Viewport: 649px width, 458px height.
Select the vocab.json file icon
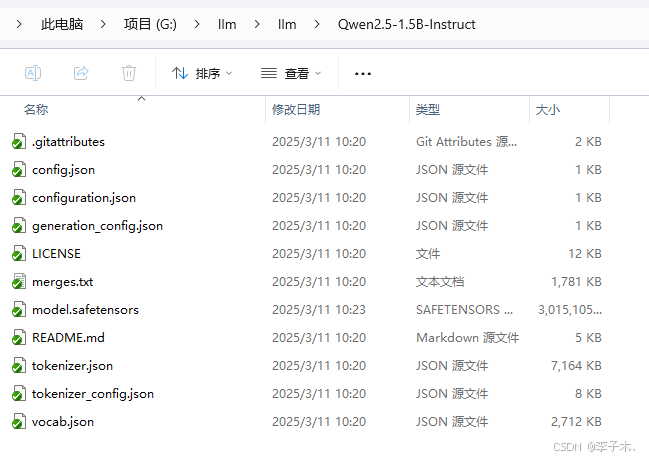tap(19, 422)
